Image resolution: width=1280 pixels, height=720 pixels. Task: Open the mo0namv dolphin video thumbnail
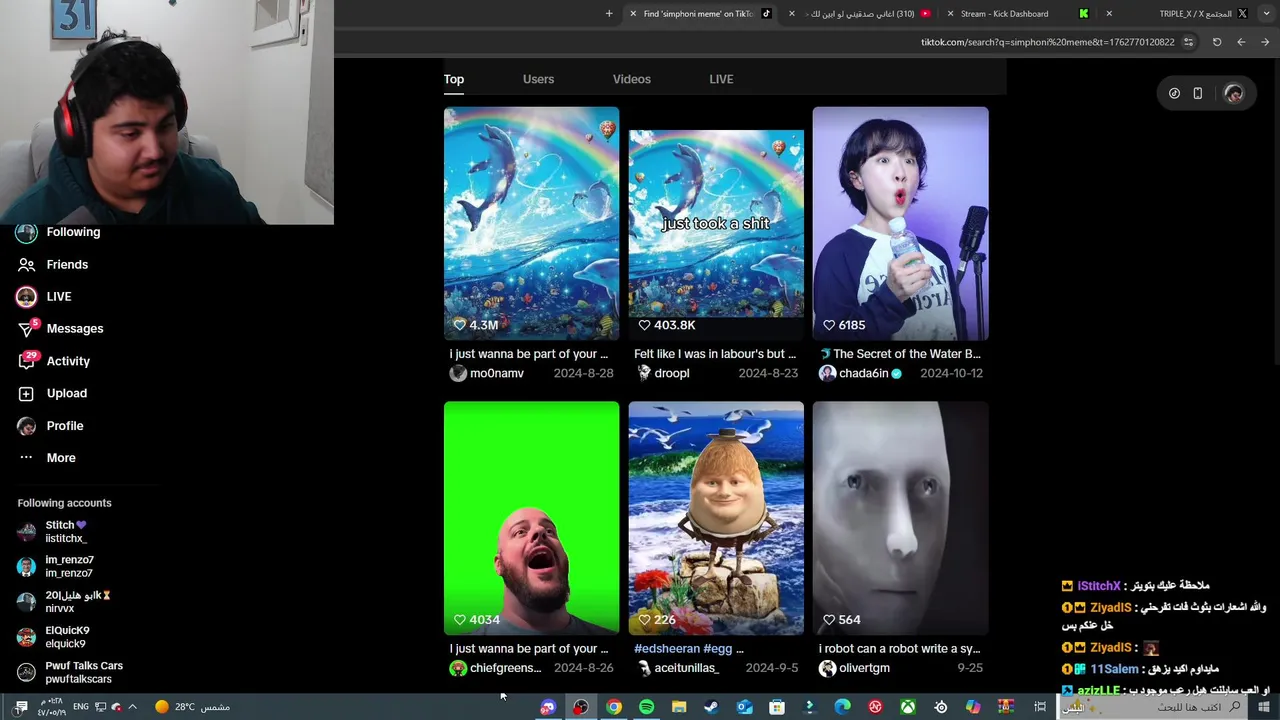[x=531, y=223]
